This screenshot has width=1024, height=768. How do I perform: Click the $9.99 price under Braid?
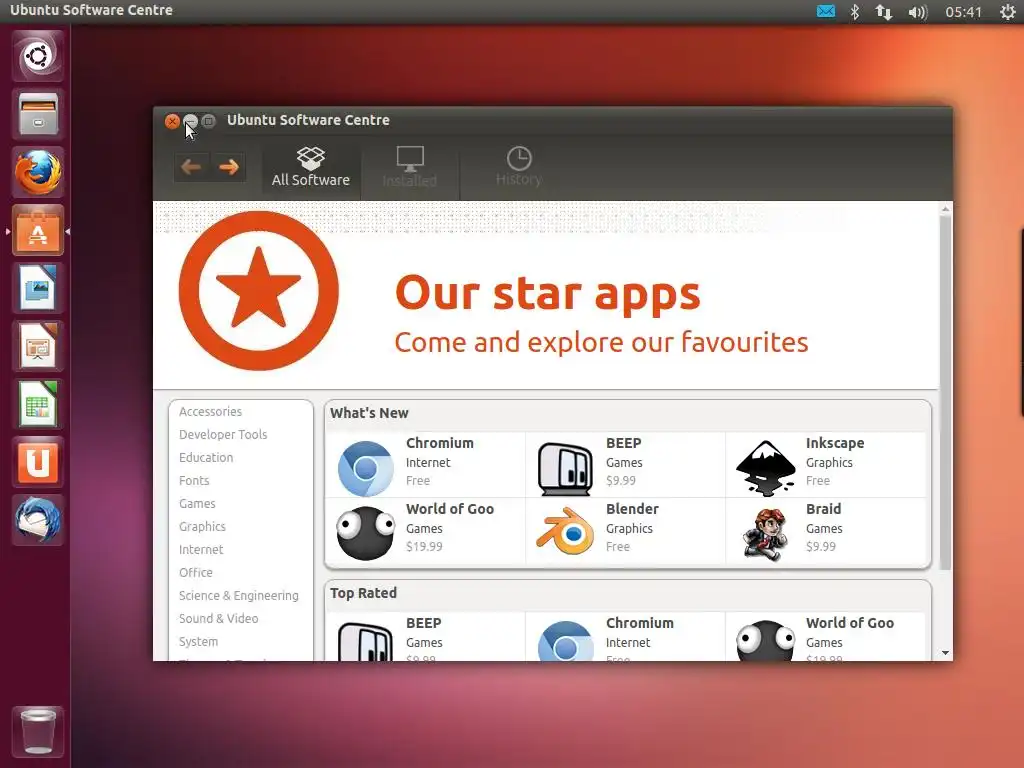(x=820, y=547)
